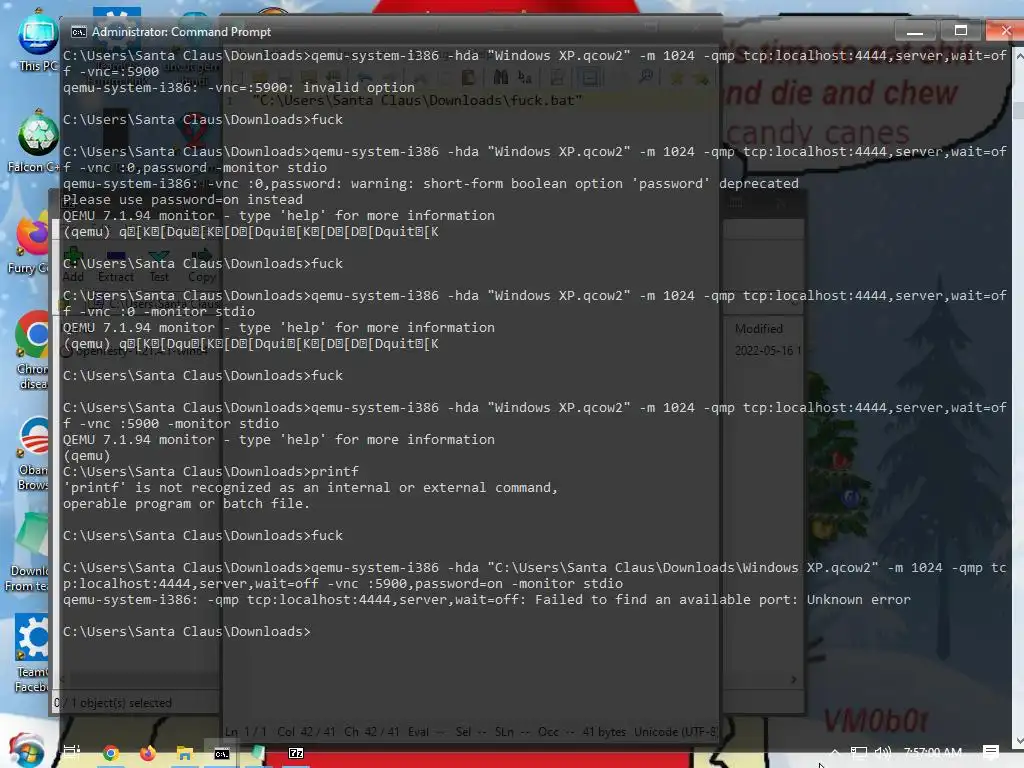The width and height of the screenshot is (1024, 768).
Task: Click the Command Prompt scrollbar up arrow
Action: point(1018,56)
